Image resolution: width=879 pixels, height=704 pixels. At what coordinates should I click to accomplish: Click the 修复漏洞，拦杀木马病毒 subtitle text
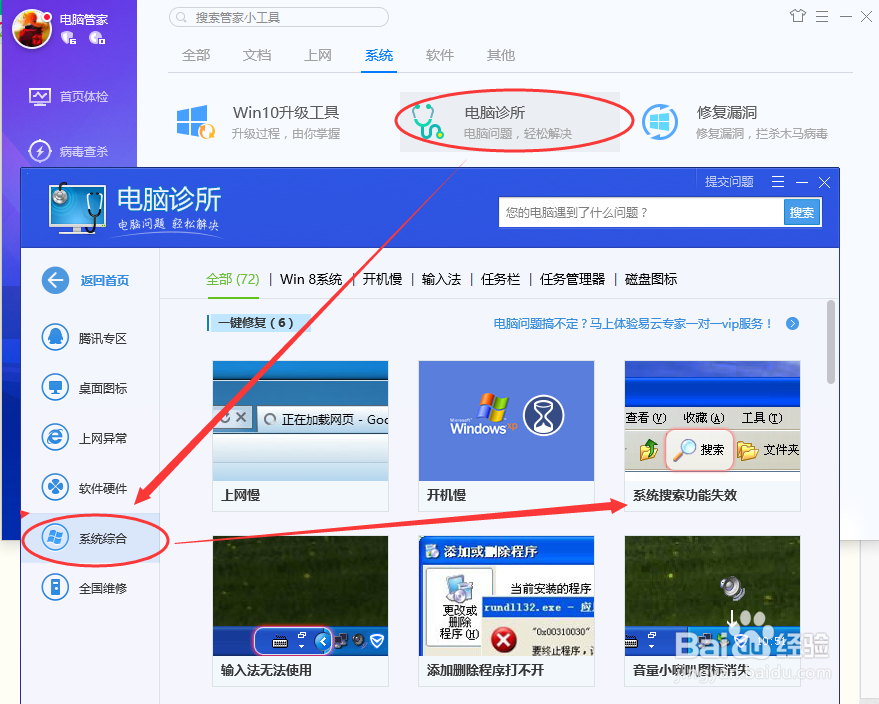tap(762, 133)
